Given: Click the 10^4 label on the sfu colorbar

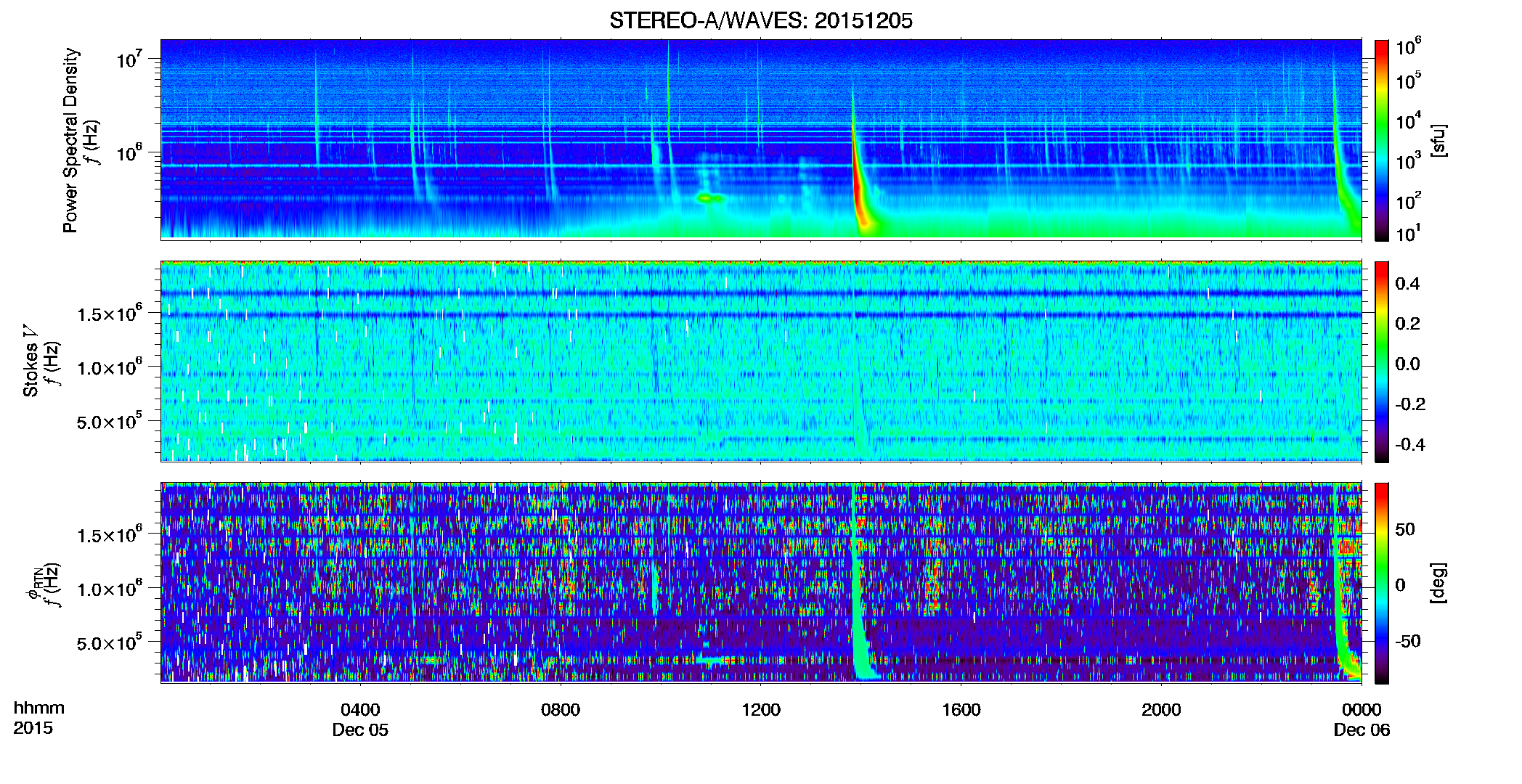Looking at the screenshot, I should 1408,121.
